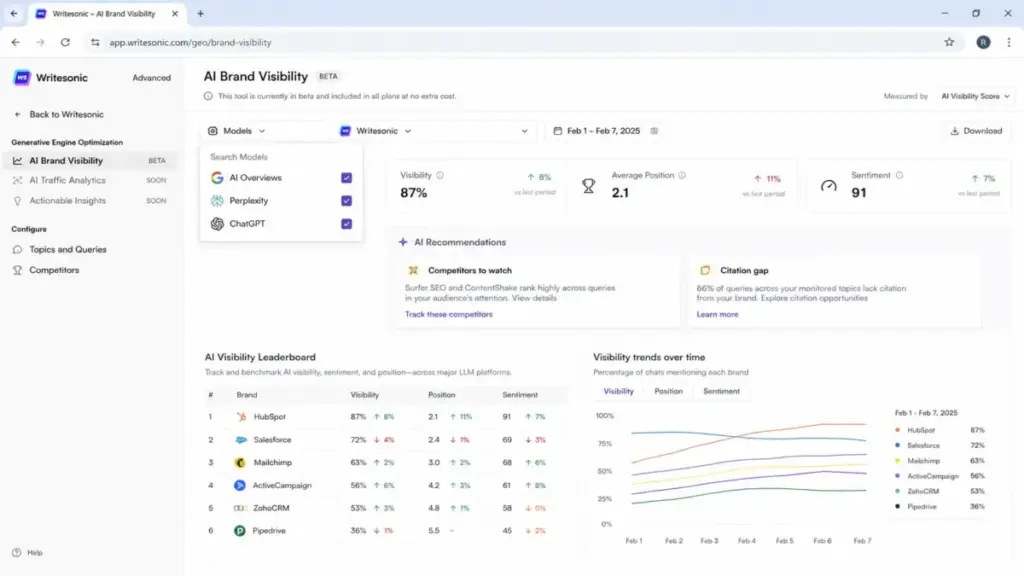Image resolution: width=1024 pixels, height=576 pixels.
Task: Click the info icon next to Visibility
Action: click(440, 175)
